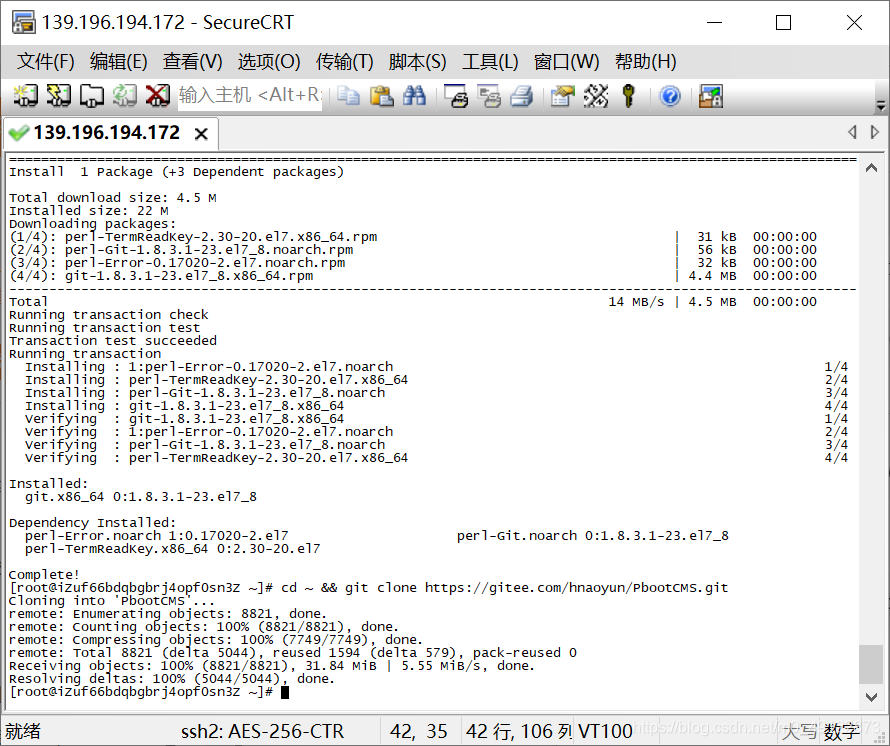The image size is (890, 746).
Task: Open the 传输(T) menu
Action: click(x=344, y=61)
